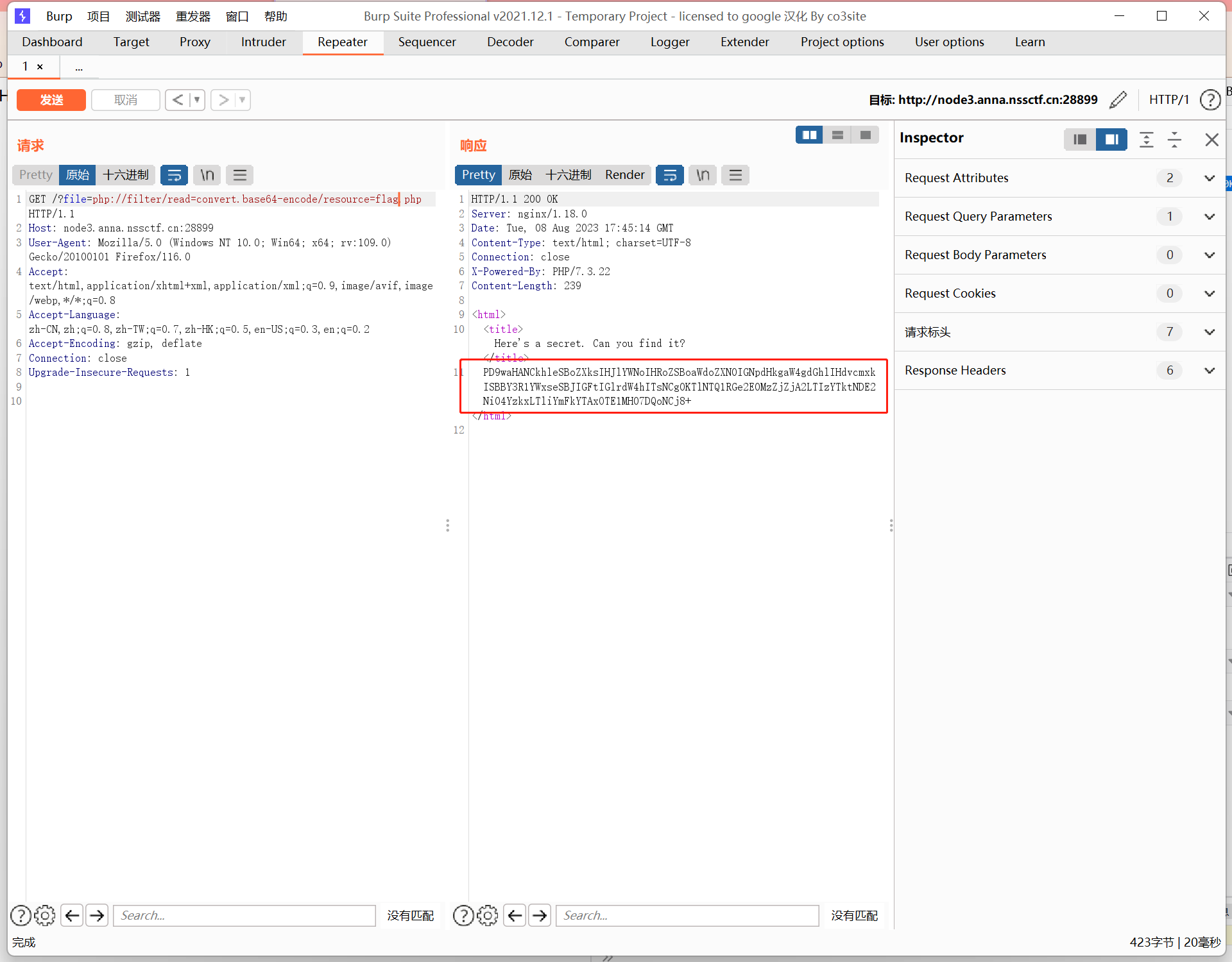
Task: Switch to the Intruder tab
Action: 264,42
